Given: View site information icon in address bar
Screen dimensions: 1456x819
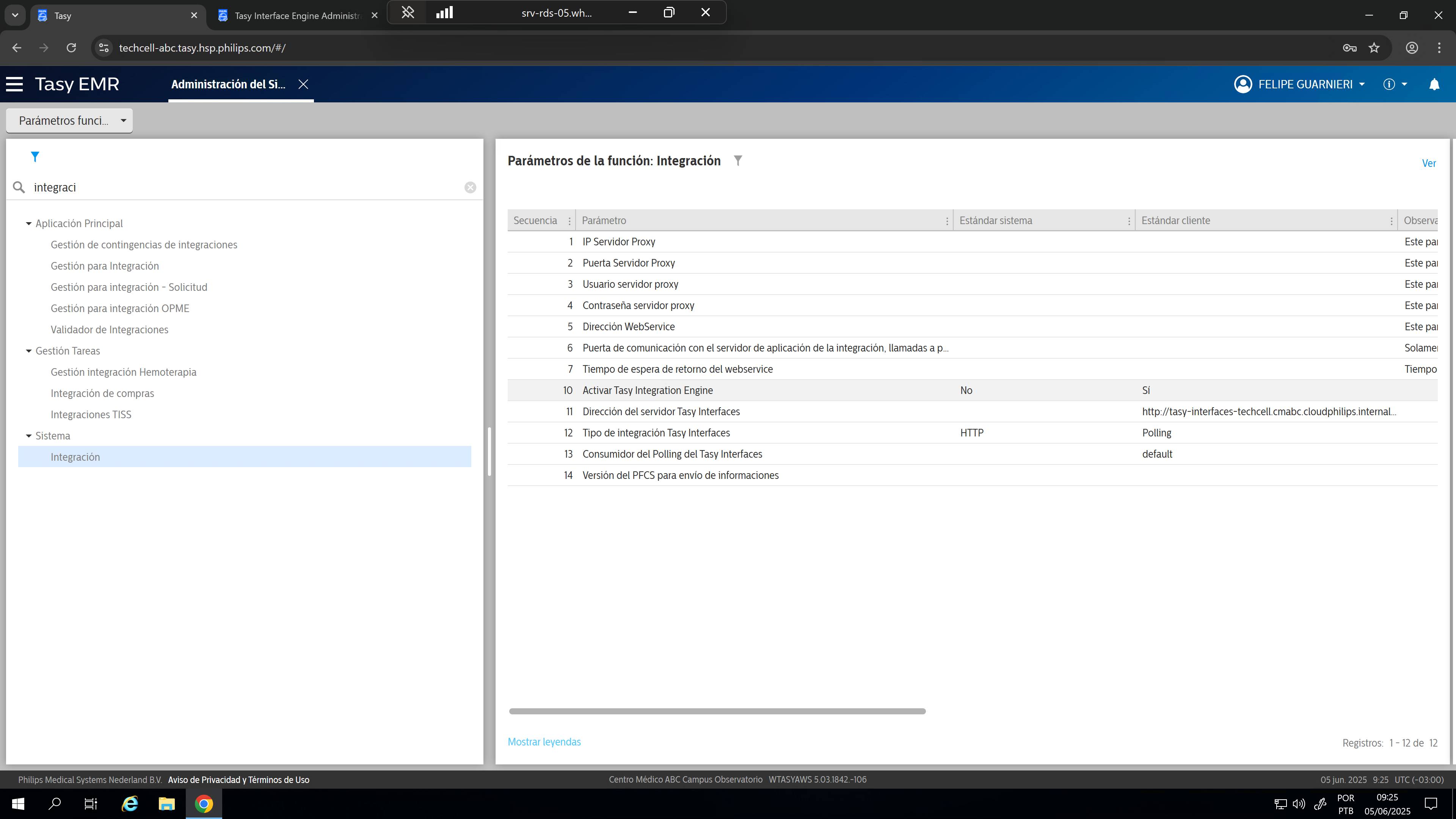Looking at the screenshot, I should 104,48.
